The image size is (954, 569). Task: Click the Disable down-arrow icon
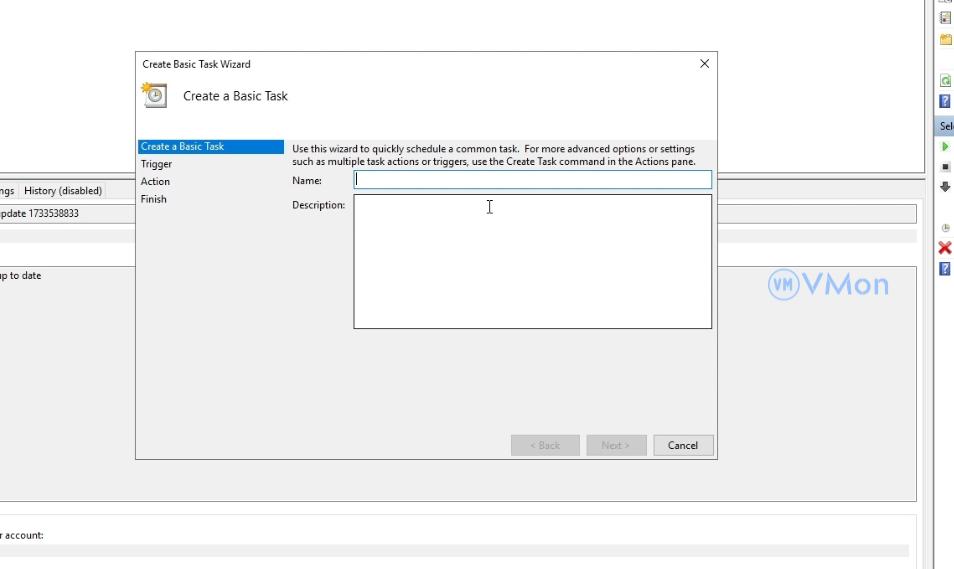pos(945,187)
